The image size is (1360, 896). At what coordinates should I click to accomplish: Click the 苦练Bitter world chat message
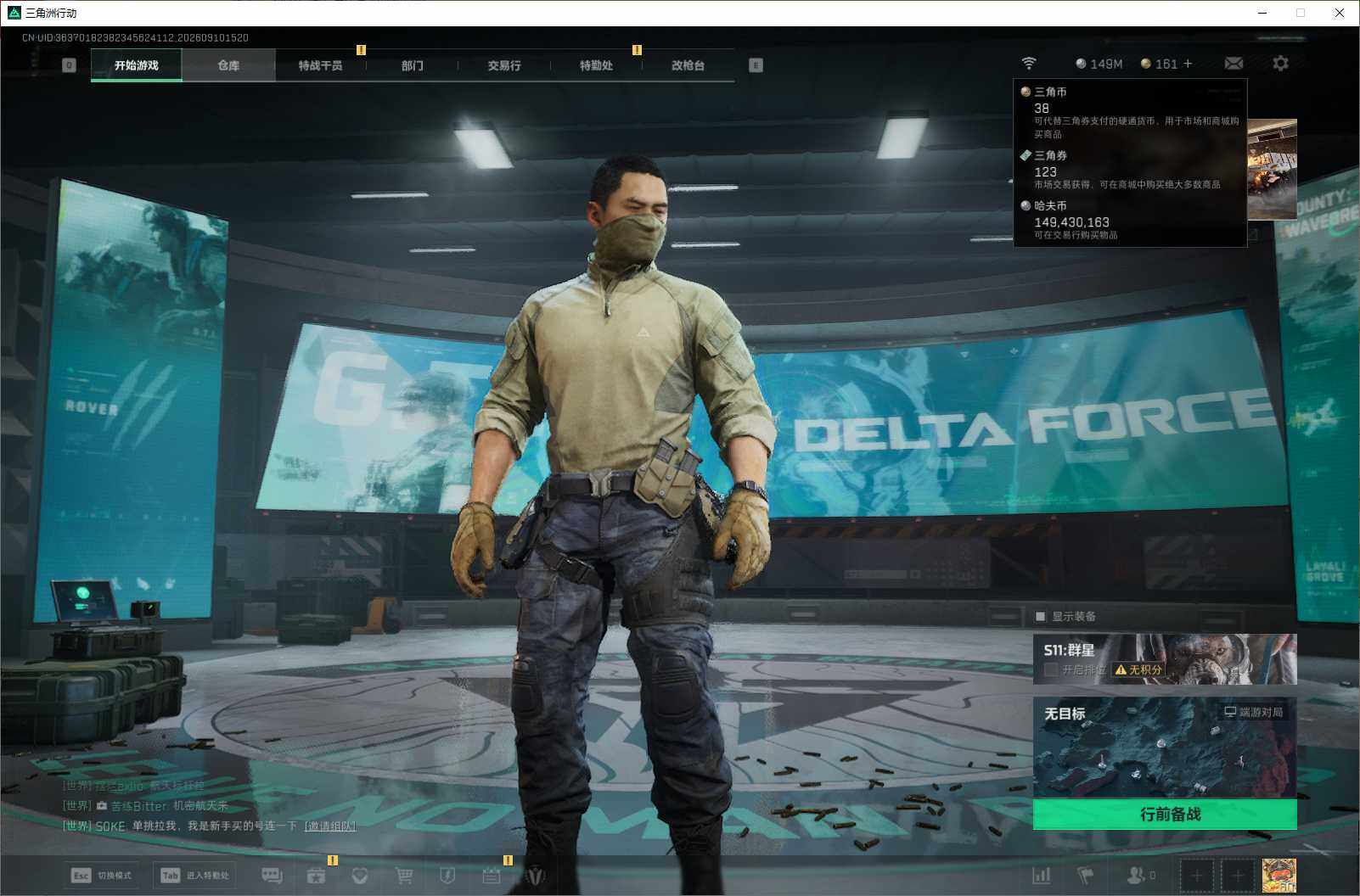coord(145,805)
